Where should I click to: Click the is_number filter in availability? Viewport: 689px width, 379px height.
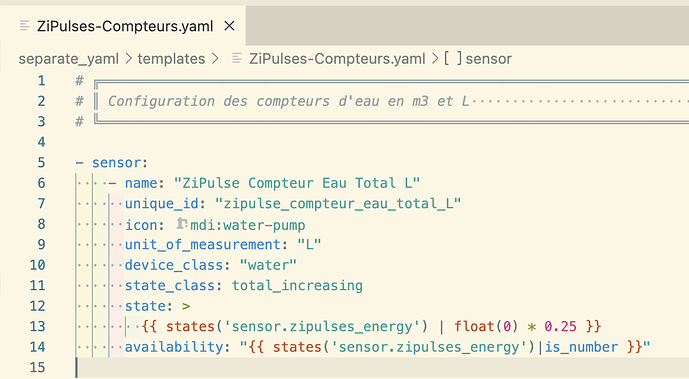coord(581,347)
